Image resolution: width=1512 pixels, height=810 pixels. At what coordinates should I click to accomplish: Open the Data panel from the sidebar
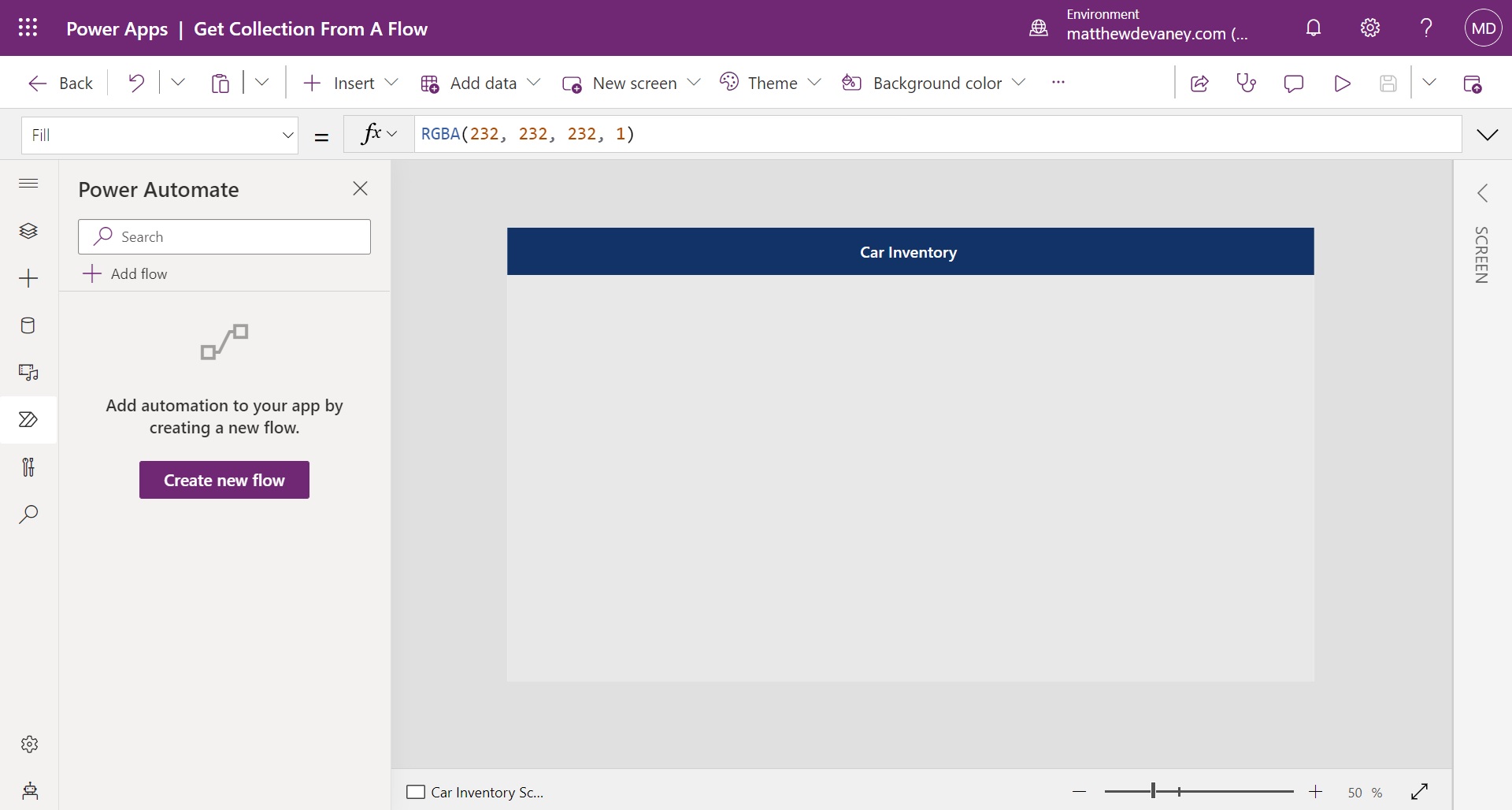click(x=28, y=325)
